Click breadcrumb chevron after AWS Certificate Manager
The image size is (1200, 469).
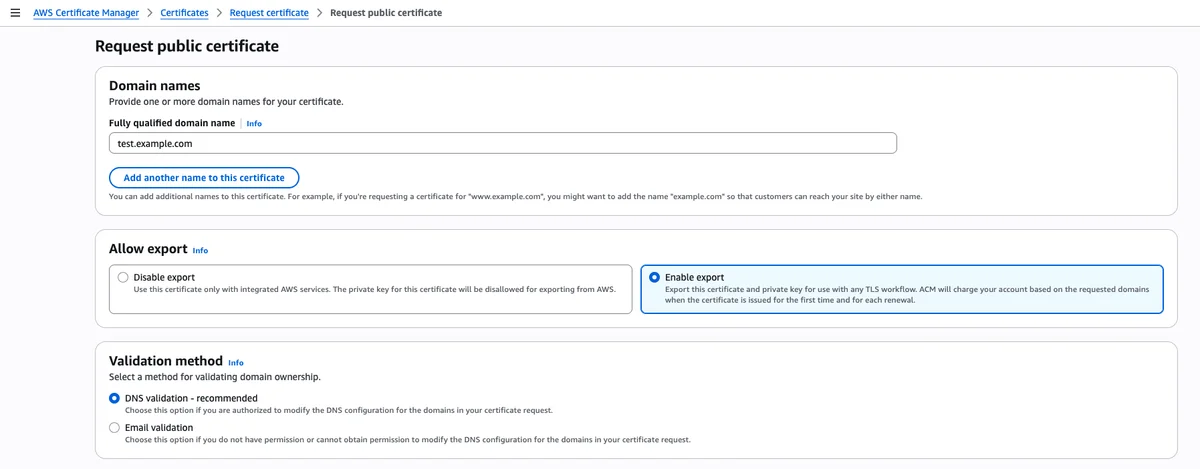click(x=150, y=13)
